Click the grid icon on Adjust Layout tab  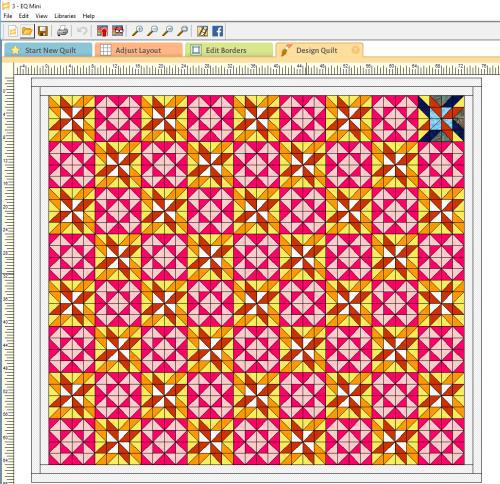pos(106,50)
